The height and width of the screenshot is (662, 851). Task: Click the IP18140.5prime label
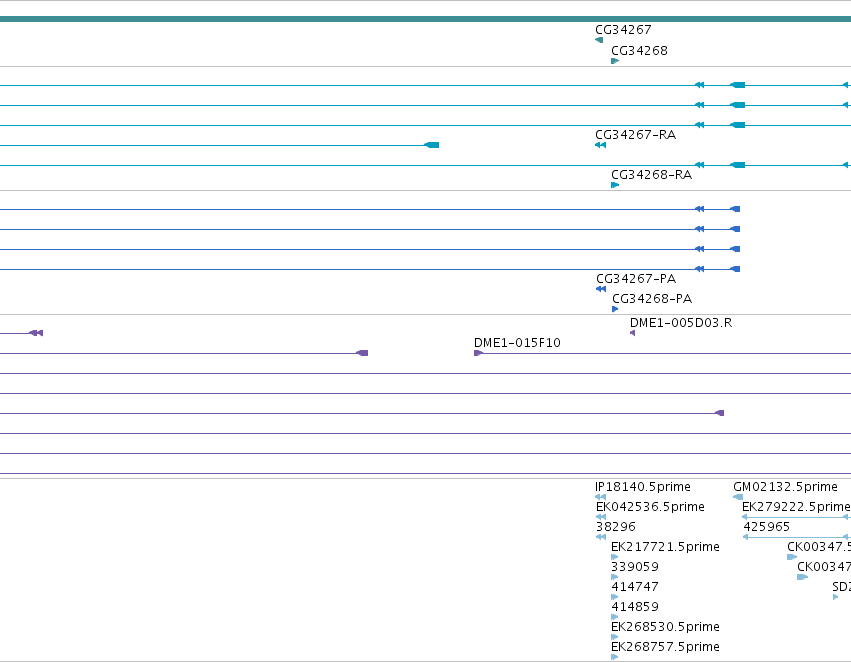point(643,487)
